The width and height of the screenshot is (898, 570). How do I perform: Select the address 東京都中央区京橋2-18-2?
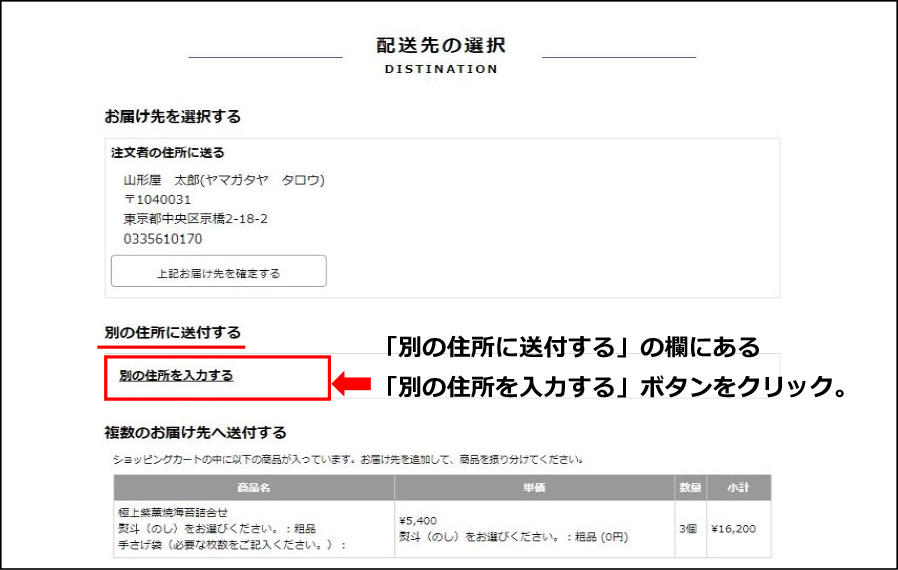[195, 219]
